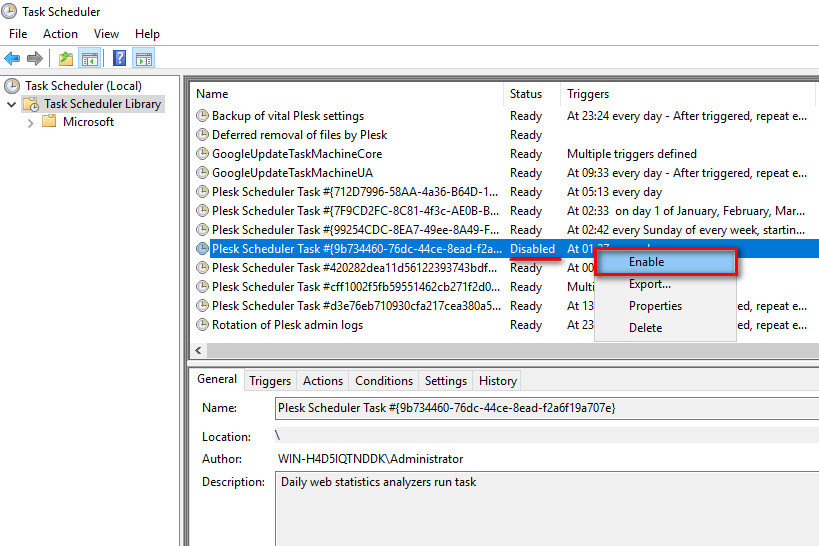
Task: Select Task Scheduler (Local) root node
Action: [x=83, y=86]
